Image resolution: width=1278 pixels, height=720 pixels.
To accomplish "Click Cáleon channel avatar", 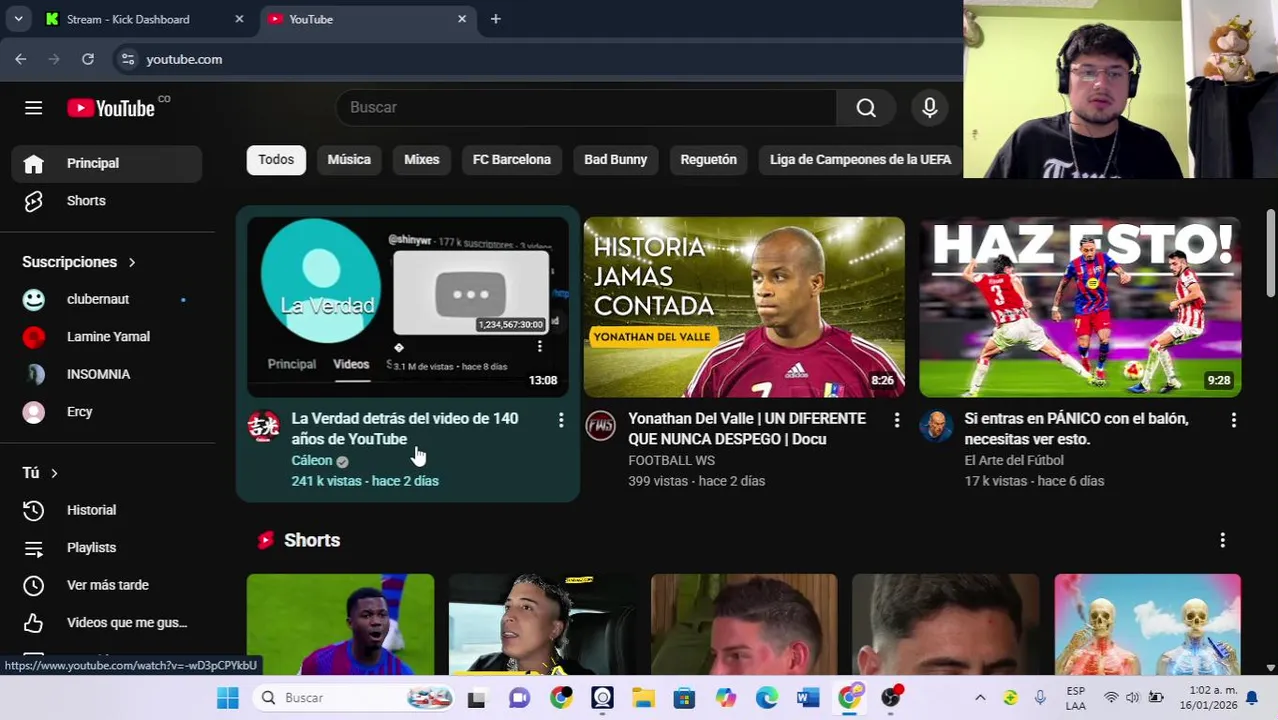I will click(264, 426).
